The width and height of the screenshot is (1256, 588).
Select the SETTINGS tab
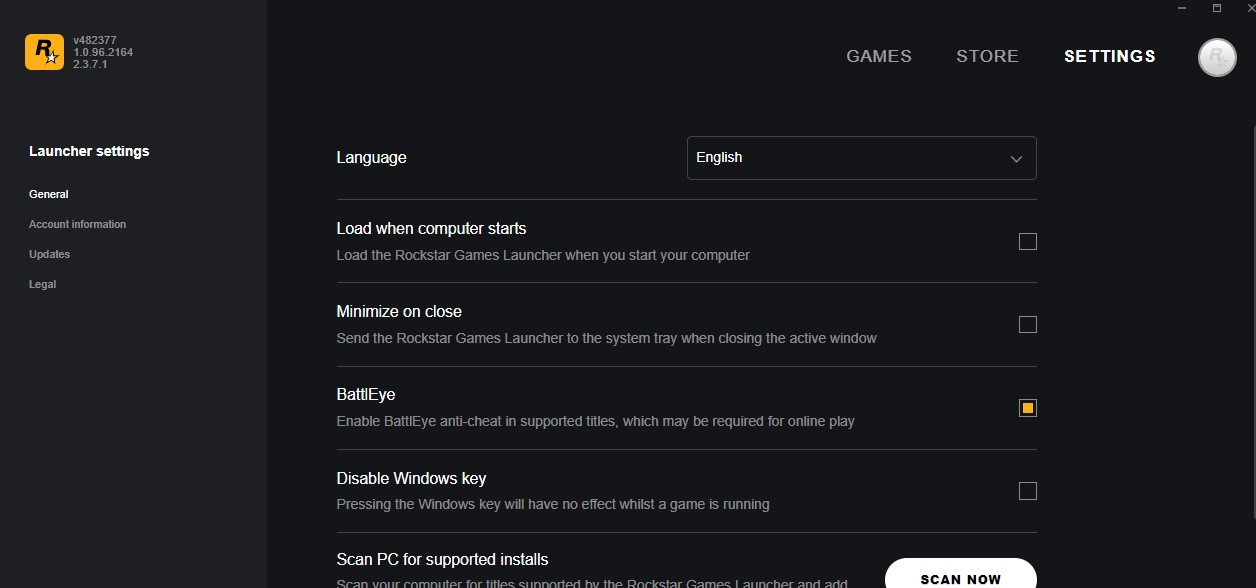1109,57
